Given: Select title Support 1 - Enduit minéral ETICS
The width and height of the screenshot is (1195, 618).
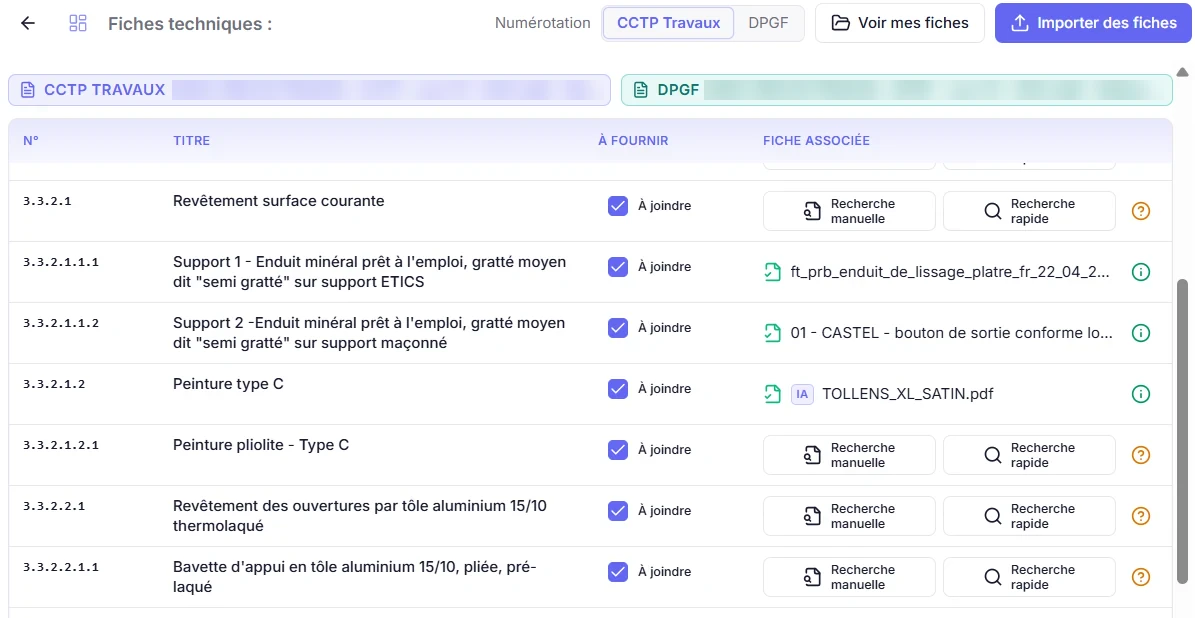Looking at the screenshot, I should (x=370, y=272).
